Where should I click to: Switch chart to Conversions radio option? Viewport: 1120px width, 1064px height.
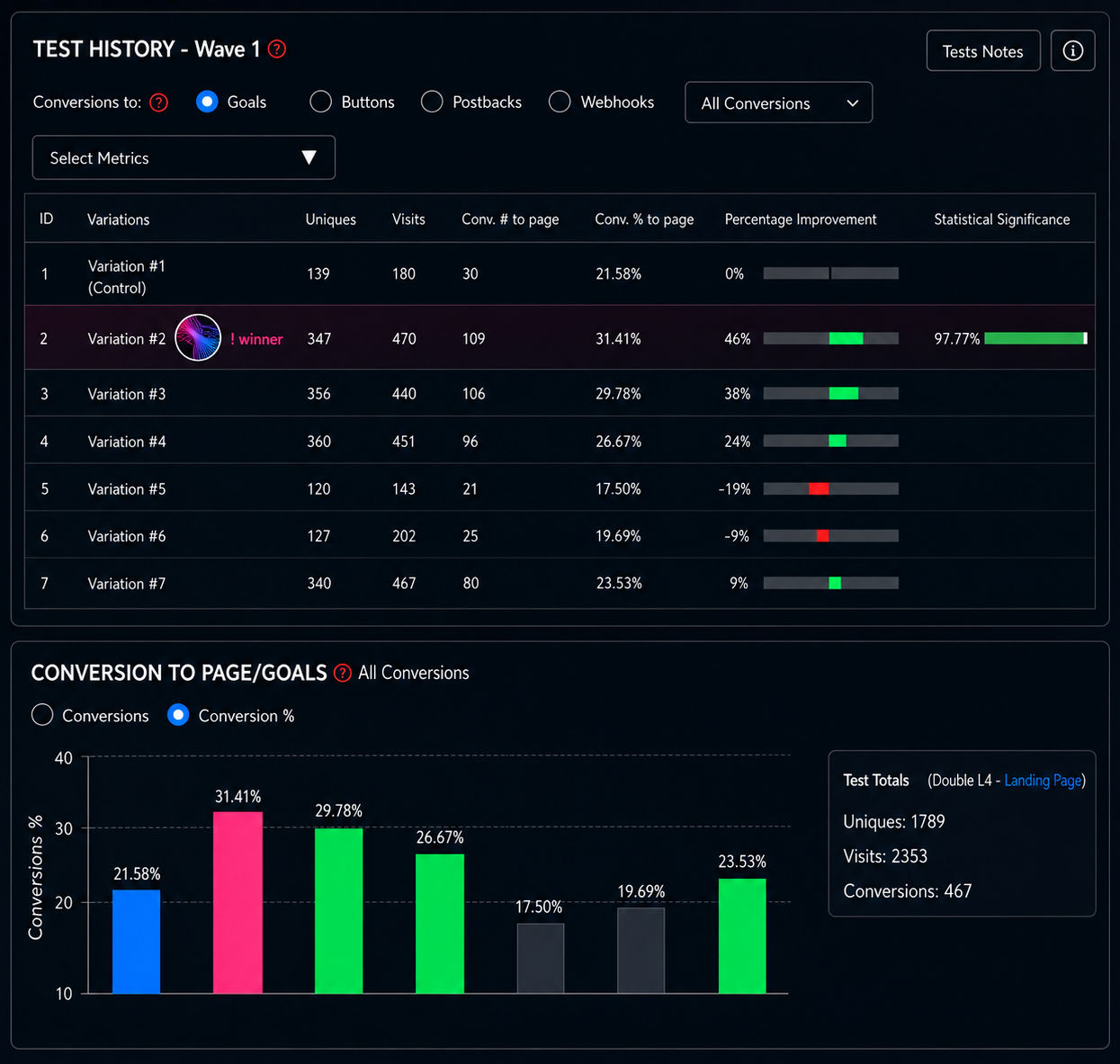point(42,715)
